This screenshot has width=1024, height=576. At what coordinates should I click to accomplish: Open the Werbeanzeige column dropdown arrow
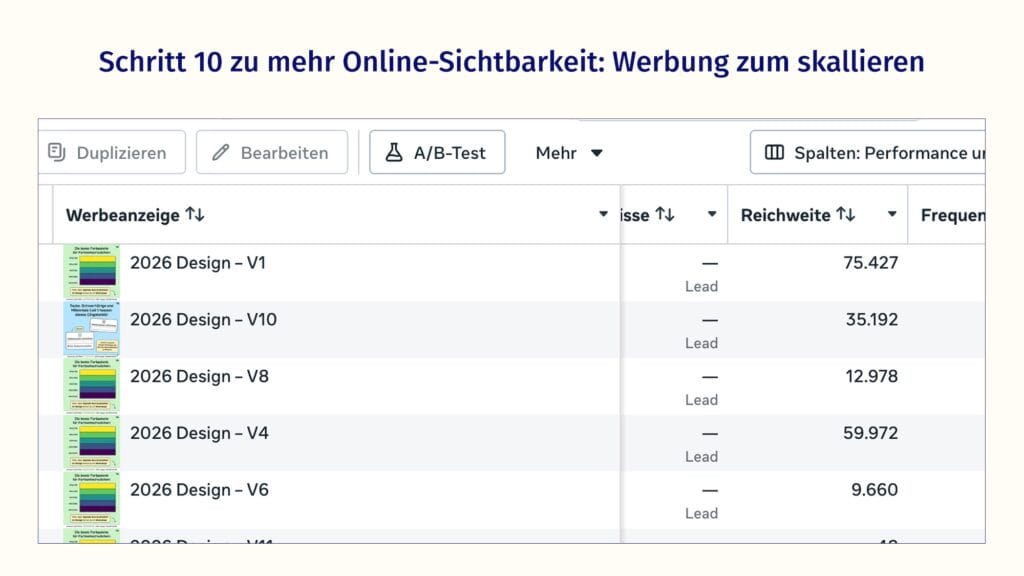[603, 214]
